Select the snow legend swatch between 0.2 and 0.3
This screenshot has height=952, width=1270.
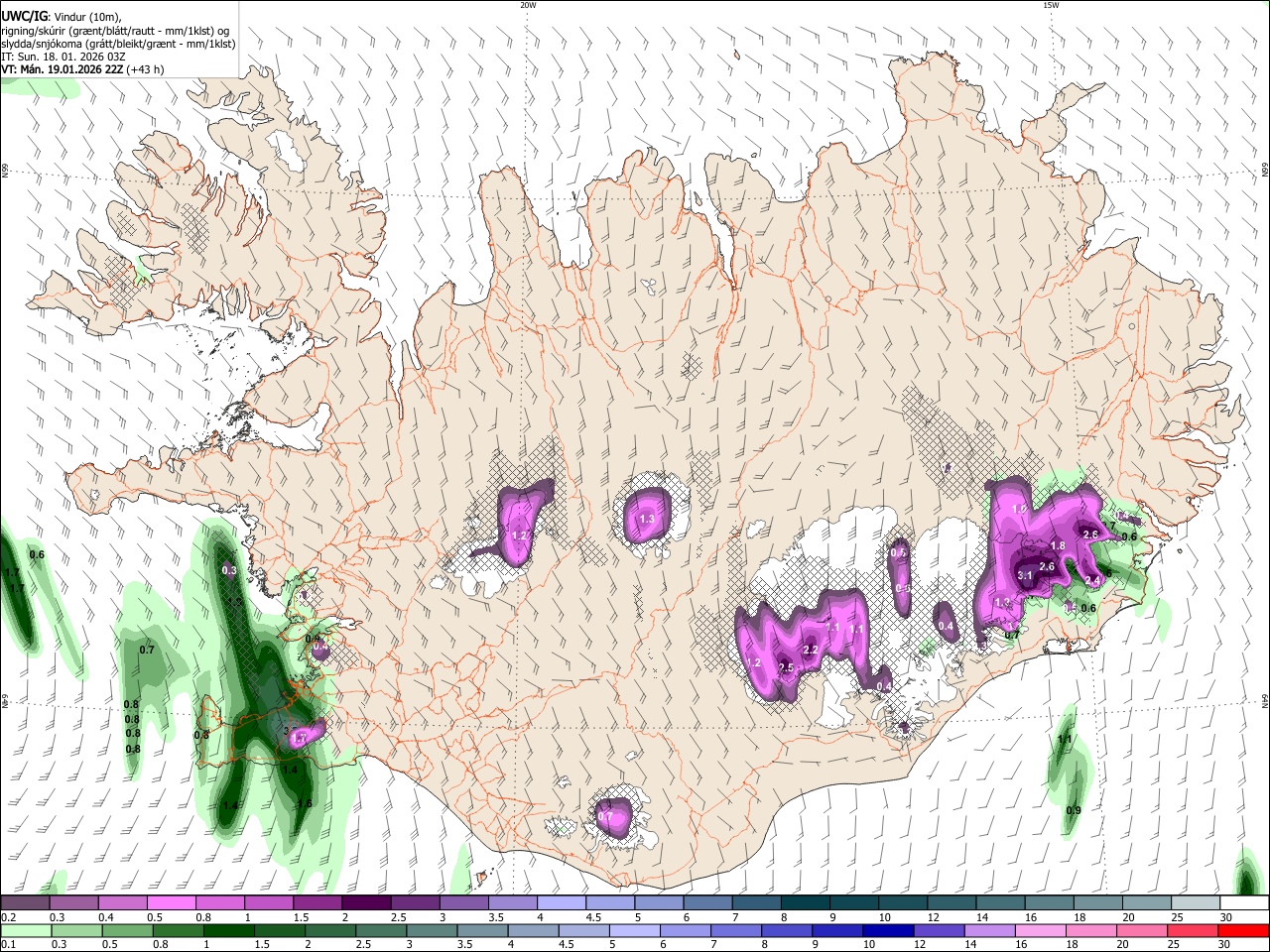[x=25, y=902]
